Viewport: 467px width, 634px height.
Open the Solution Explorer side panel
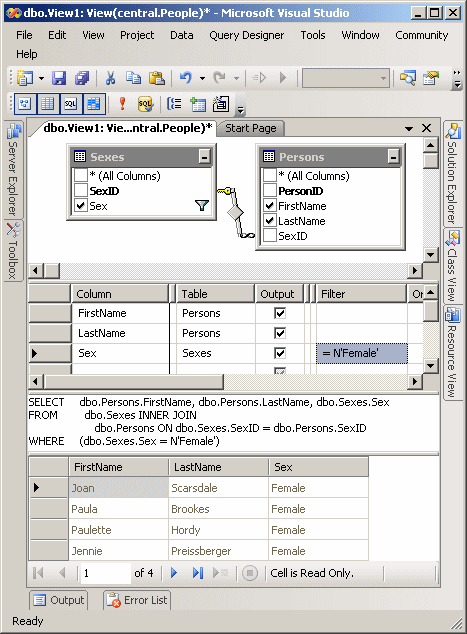coord(452,173)
